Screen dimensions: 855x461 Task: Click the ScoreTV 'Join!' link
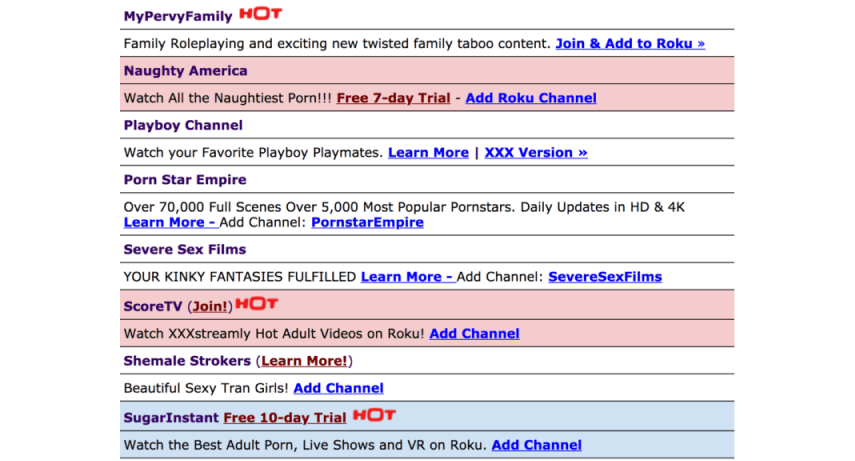pos(210,307)
